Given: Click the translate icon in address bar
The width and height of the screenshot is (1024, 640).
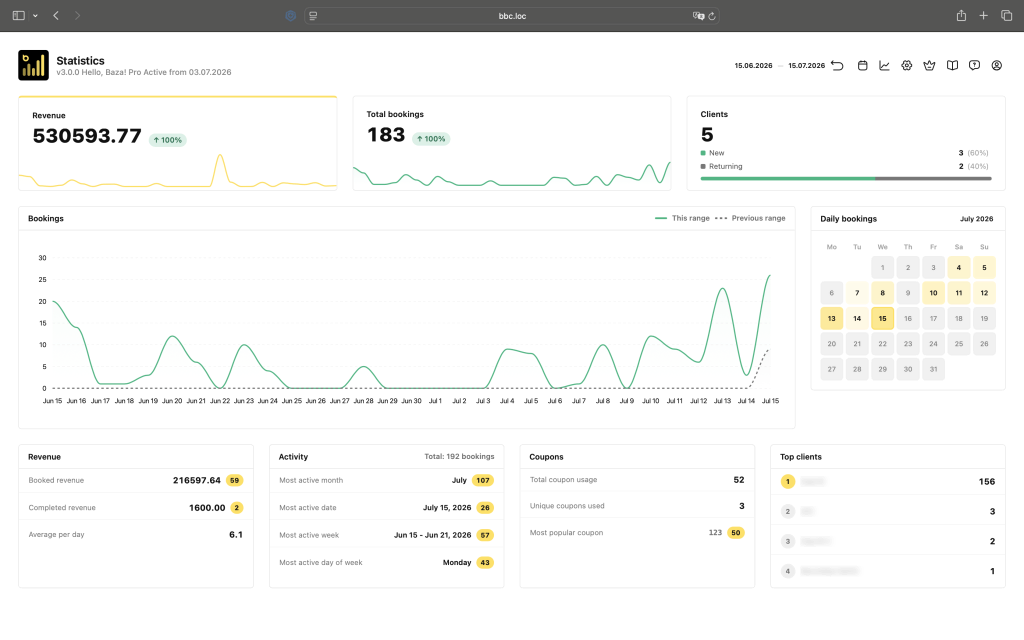Looking at the screenshot, I should pyautogui.click(x=698, y=16).
